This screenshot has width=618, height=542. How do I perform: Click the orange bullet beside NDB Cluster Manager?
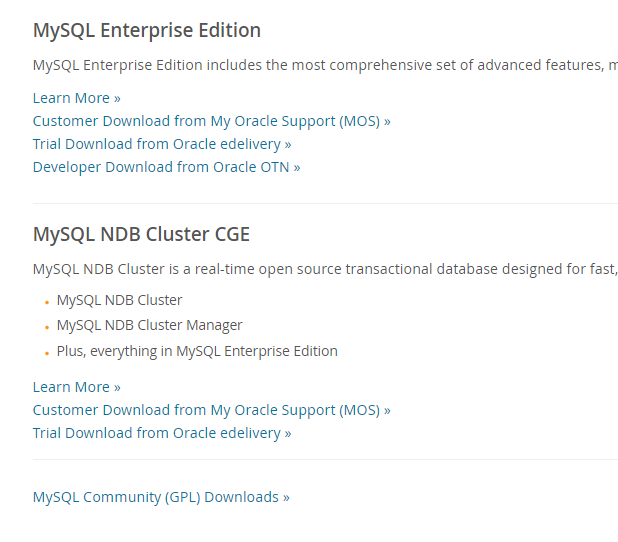tap(47, 328)
